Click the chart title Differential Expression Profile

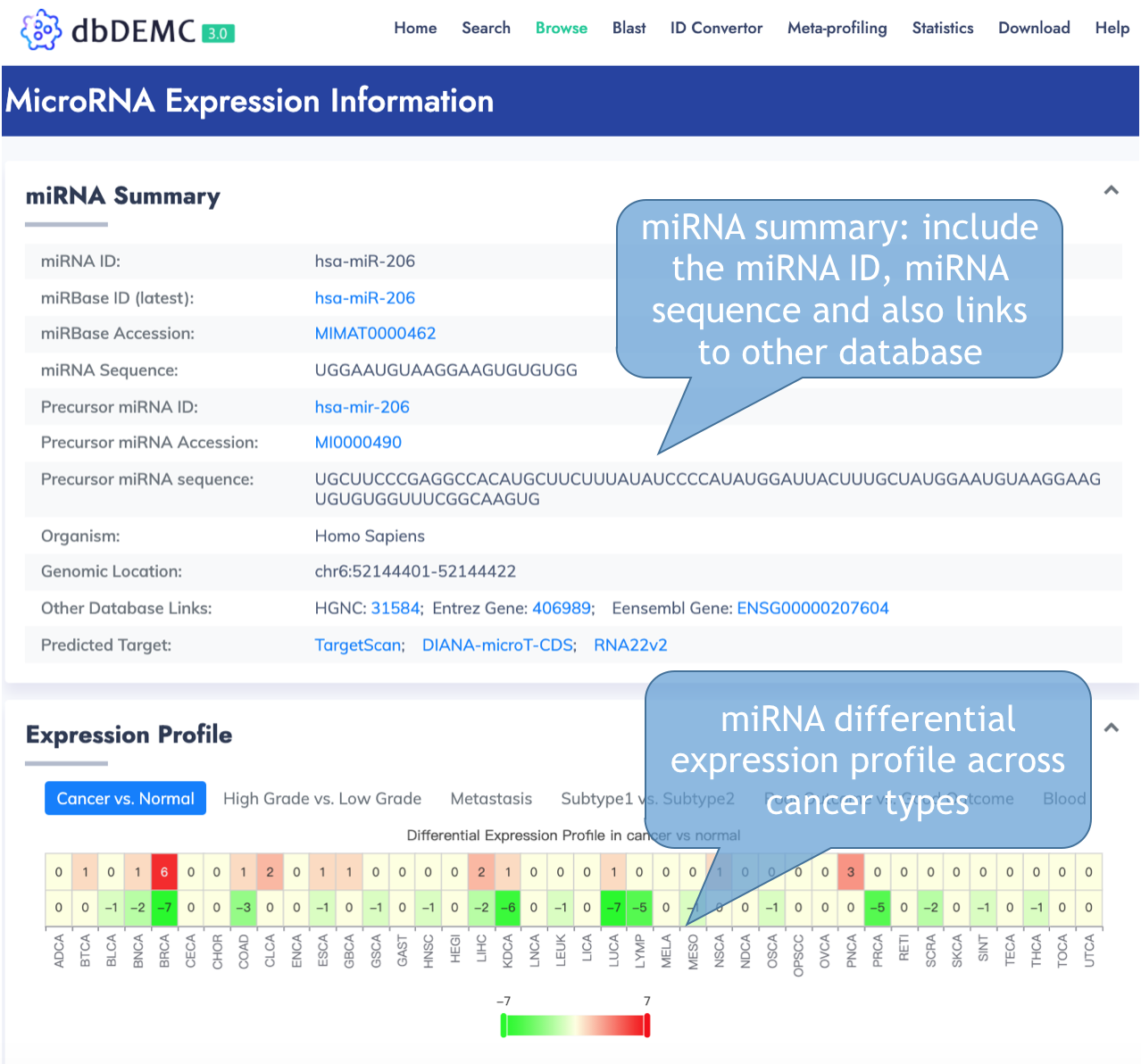click(573, 835)
